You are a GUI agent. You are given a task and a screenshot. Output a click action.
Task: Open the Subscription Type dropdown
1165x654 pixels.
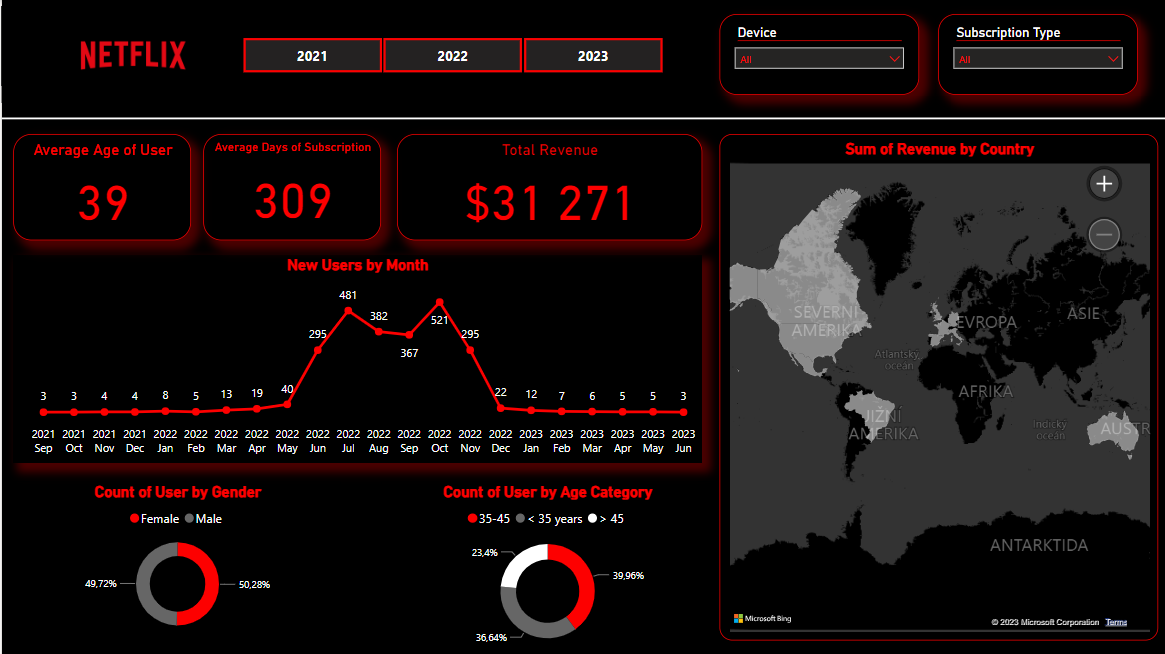pos(1038,59)
